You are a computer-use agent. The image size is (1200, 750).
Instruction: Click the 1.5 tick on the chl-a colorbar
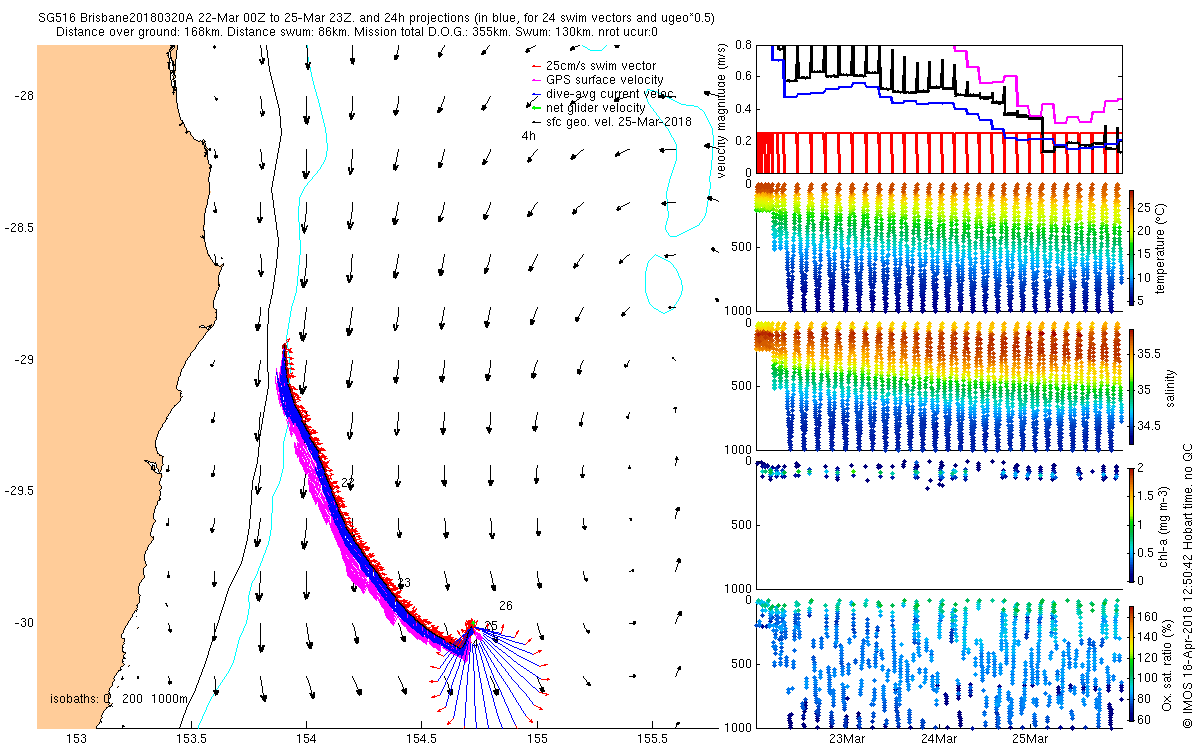1146,496
